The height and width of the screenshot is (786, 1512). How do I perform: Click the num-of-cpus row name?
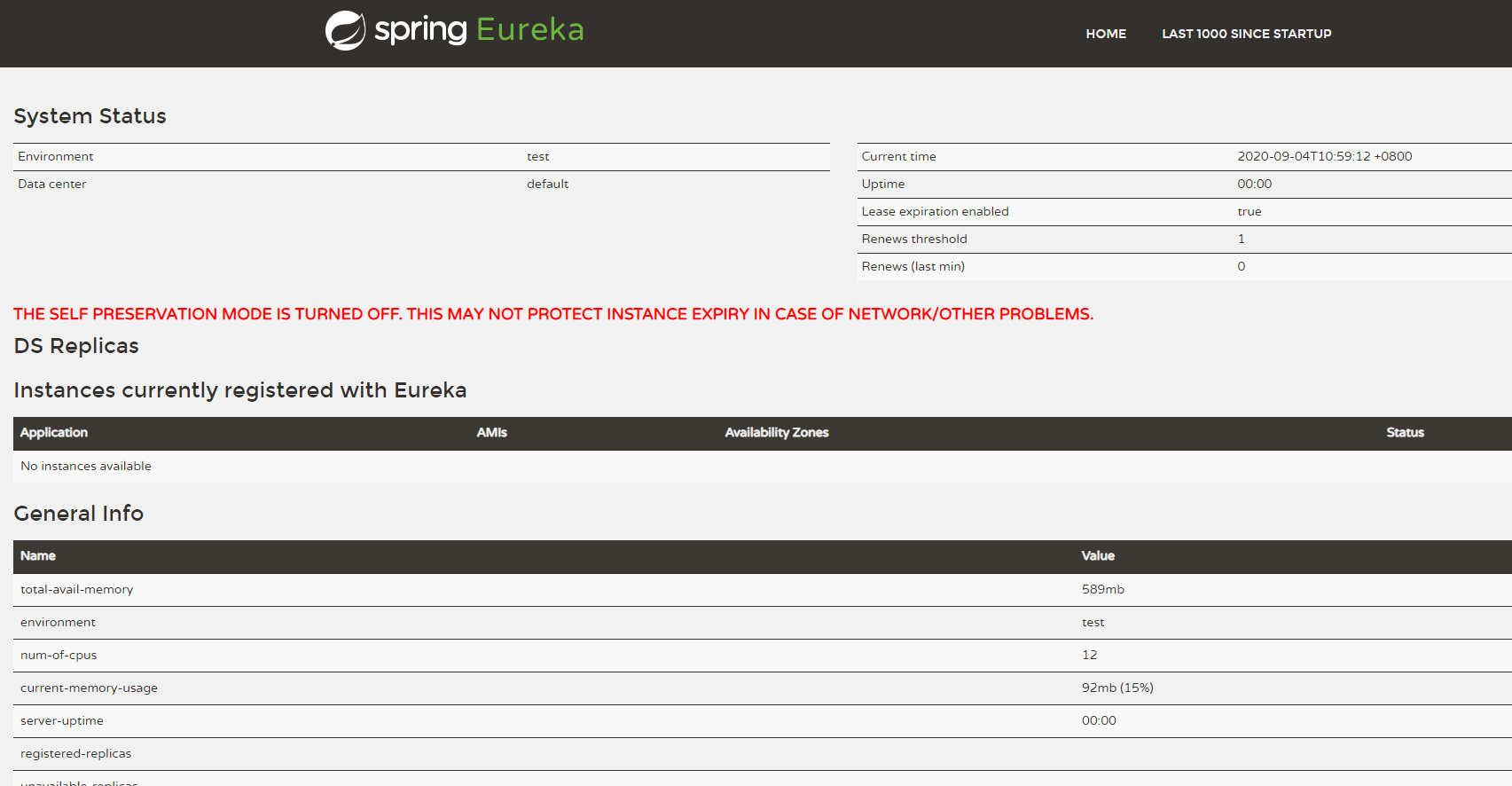coord(59,655)
